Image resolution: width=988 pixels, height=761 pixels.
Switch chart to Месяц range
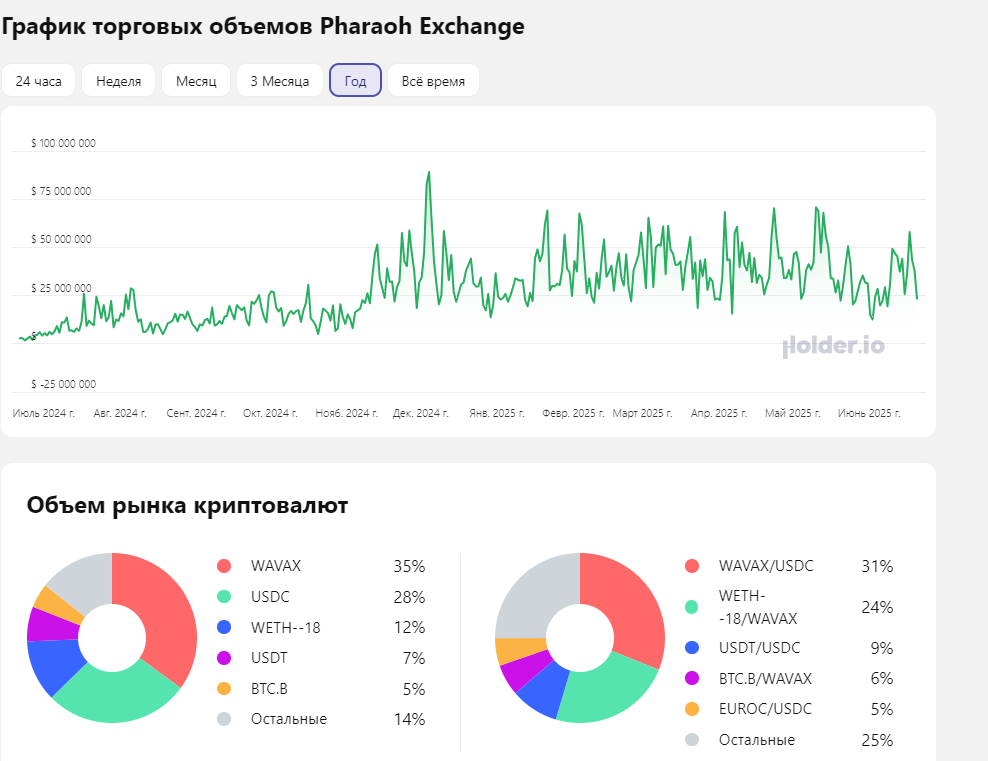pos(196,81)
